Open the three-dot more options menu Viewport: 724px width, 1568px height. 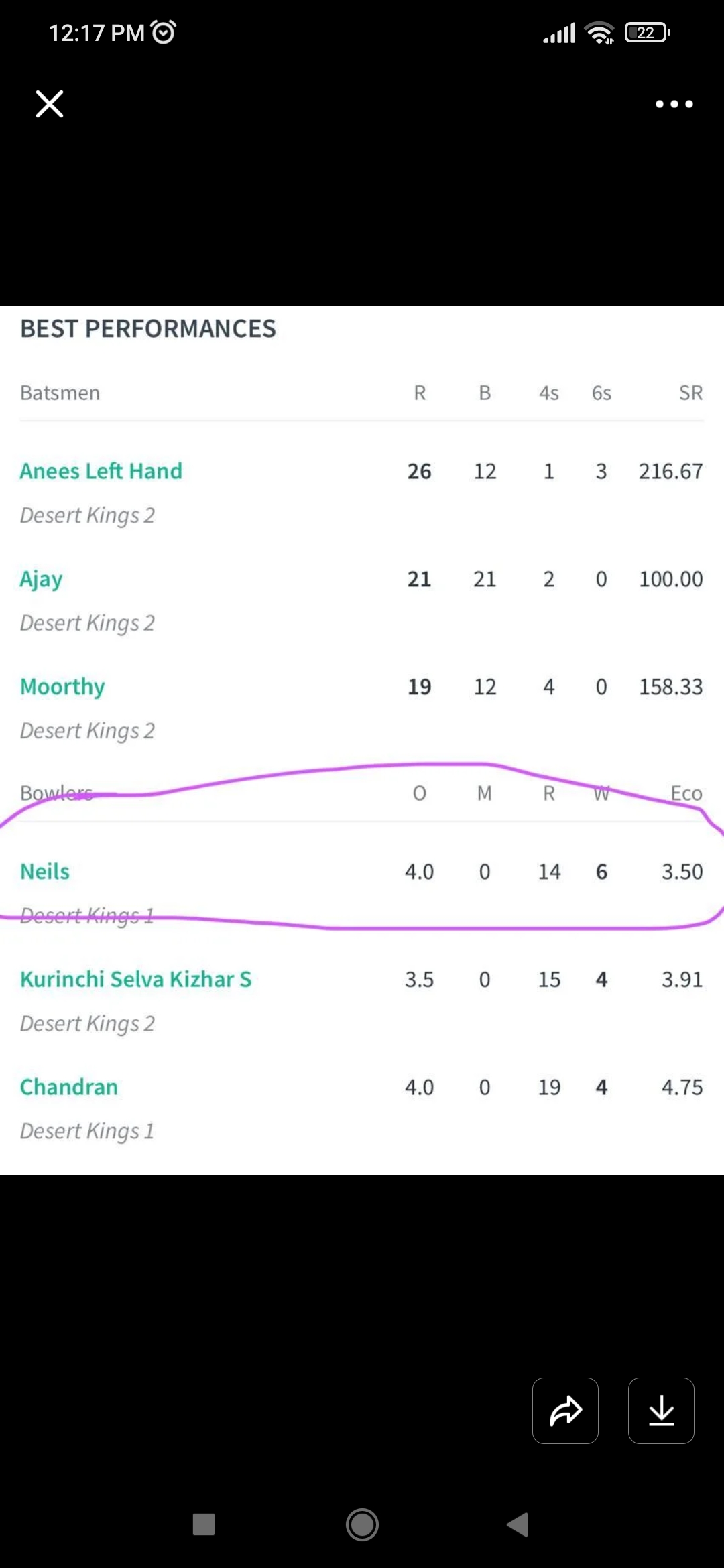click(674, 104)
